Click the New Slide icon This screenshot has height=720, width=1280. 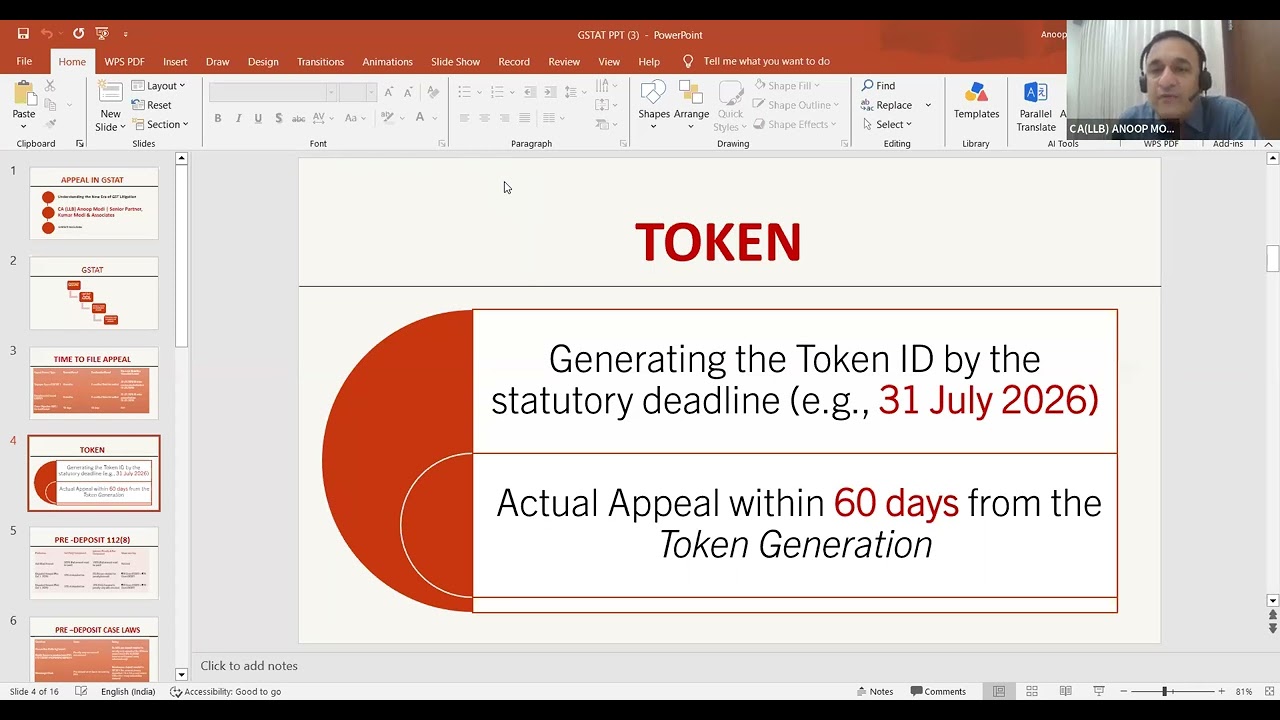(110, 92)
